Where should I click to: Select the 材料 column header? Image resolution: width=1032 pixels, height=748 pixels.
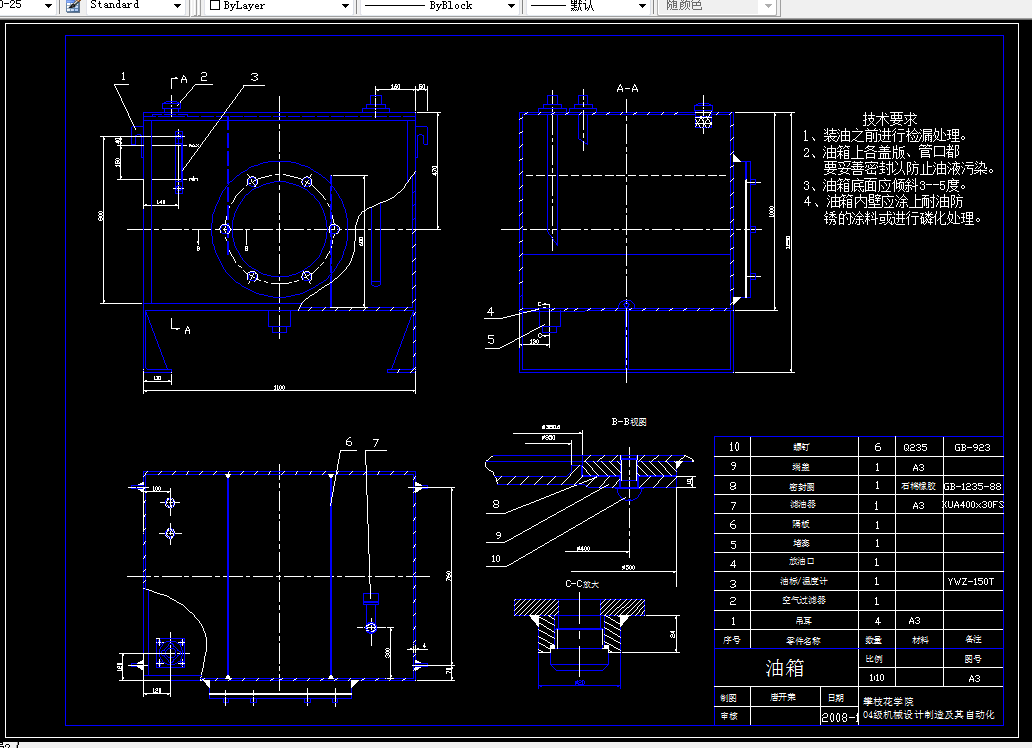[x=920, y=640]
